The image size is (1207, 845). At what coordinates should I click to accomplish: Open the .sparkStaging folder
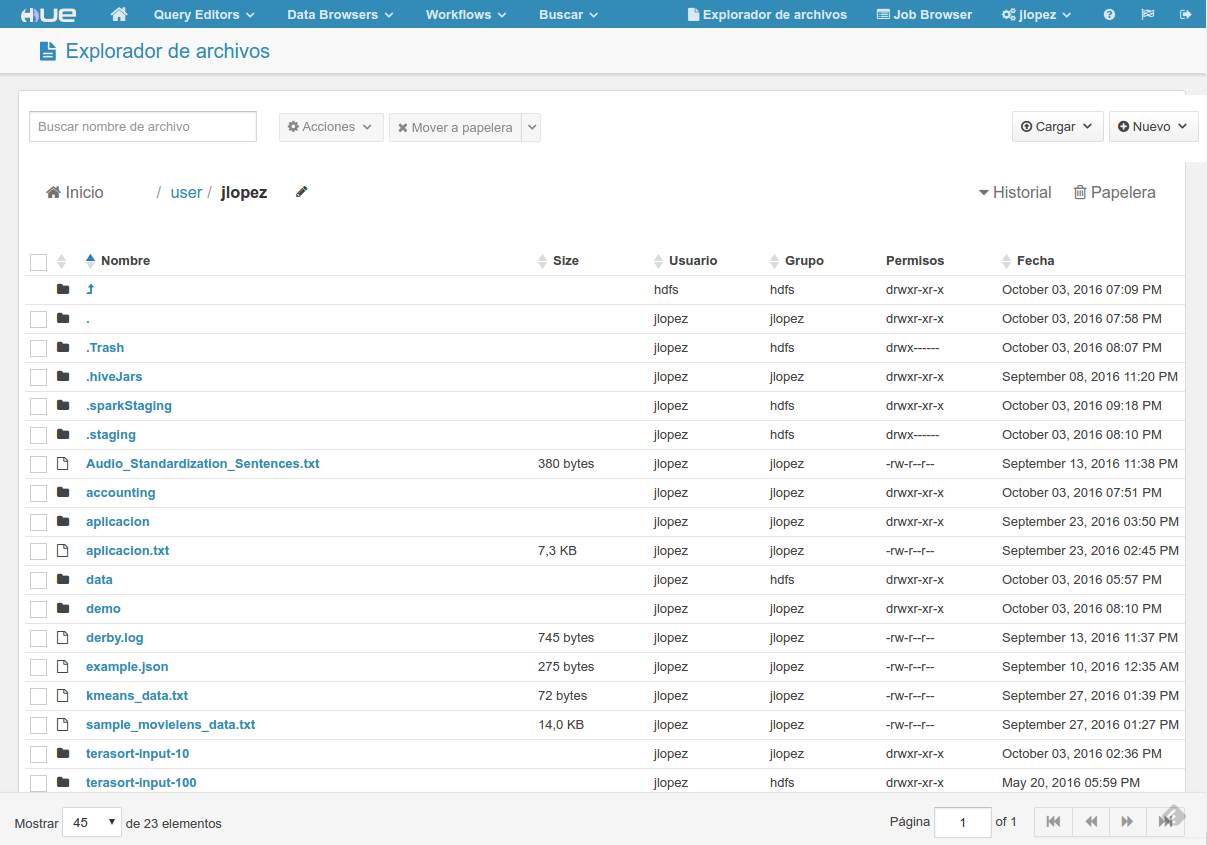pos(129,406)
